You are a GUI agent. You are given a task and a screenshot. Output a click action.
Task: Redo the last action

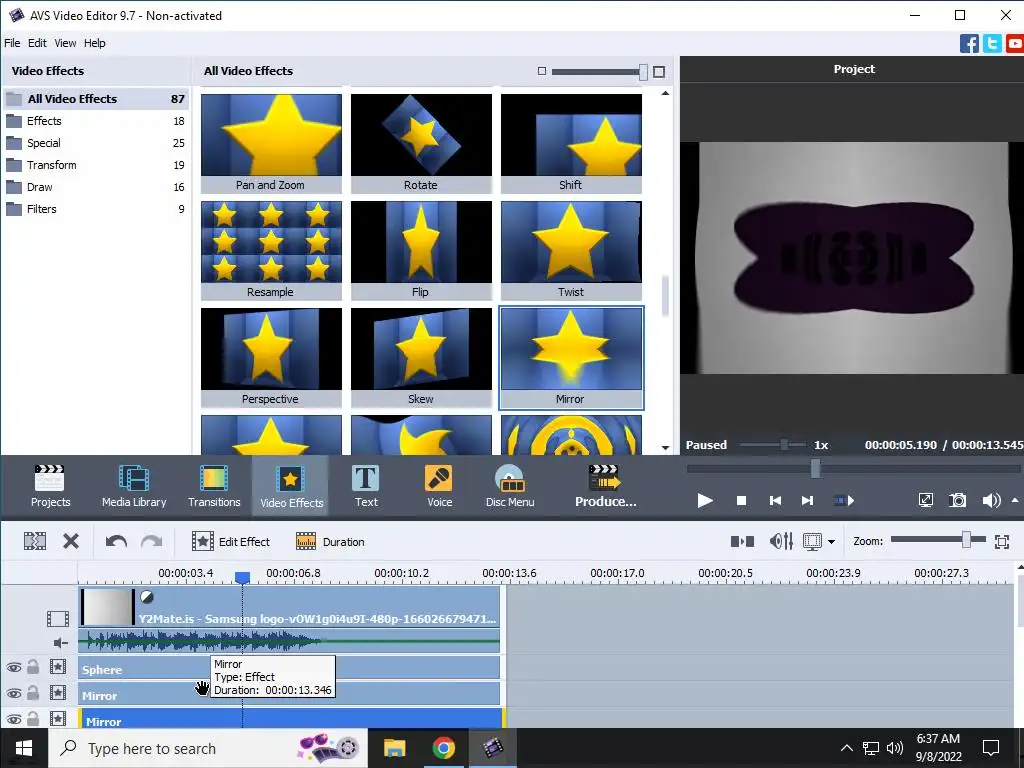click(152, 541)
